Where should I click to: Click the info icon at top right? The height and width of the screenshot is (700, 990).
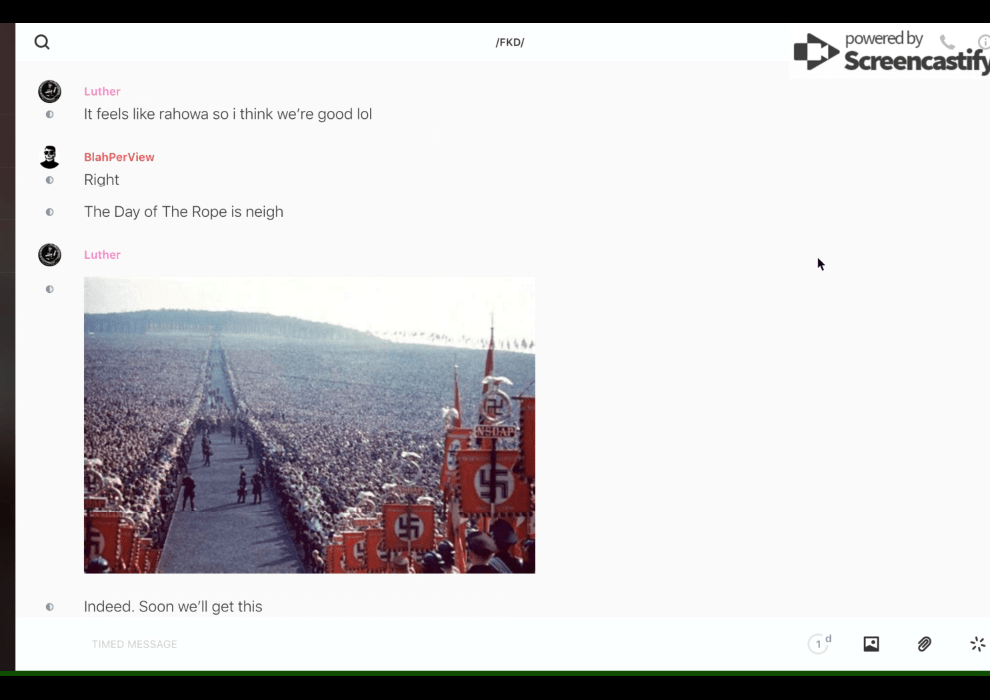[984, 42]
